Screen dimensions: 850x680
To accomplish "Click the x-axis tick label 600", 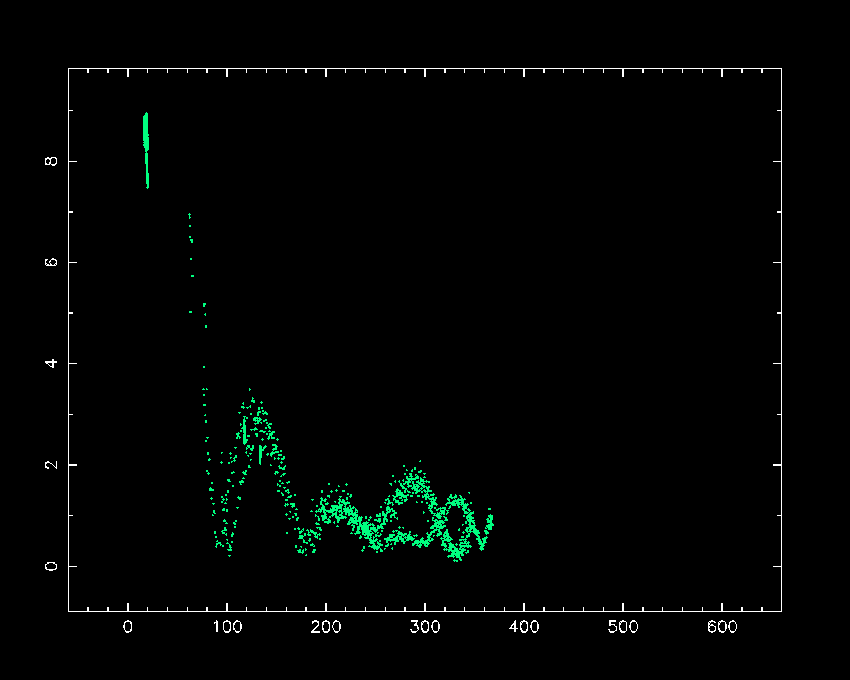I will [x=722, y=627].
